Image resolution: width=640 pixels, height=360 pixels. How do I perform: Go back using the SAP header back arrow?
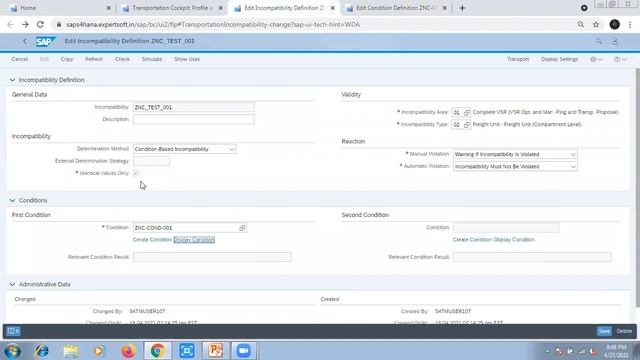click(x=25, y=41)
